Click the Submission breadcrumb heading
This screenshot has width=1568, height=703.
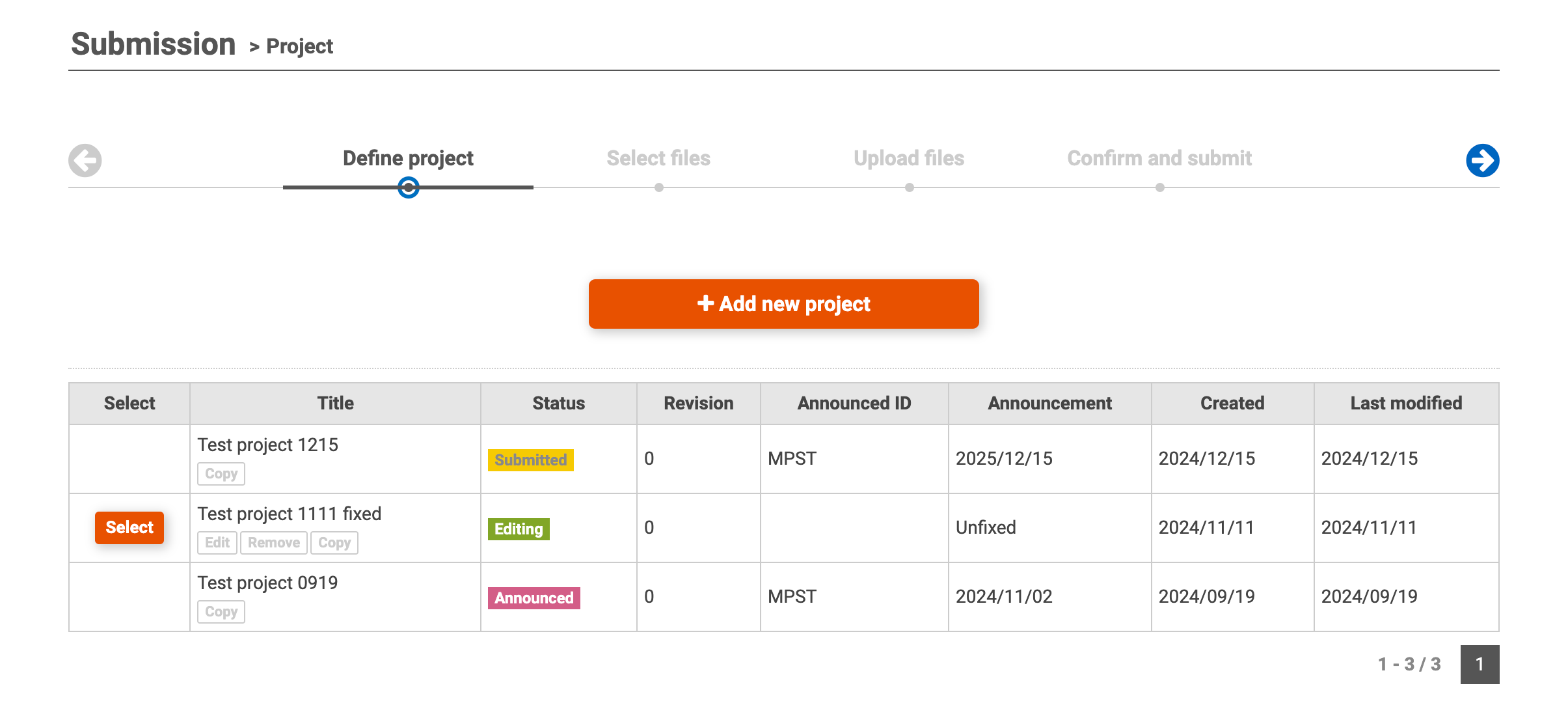click(154, 44)
